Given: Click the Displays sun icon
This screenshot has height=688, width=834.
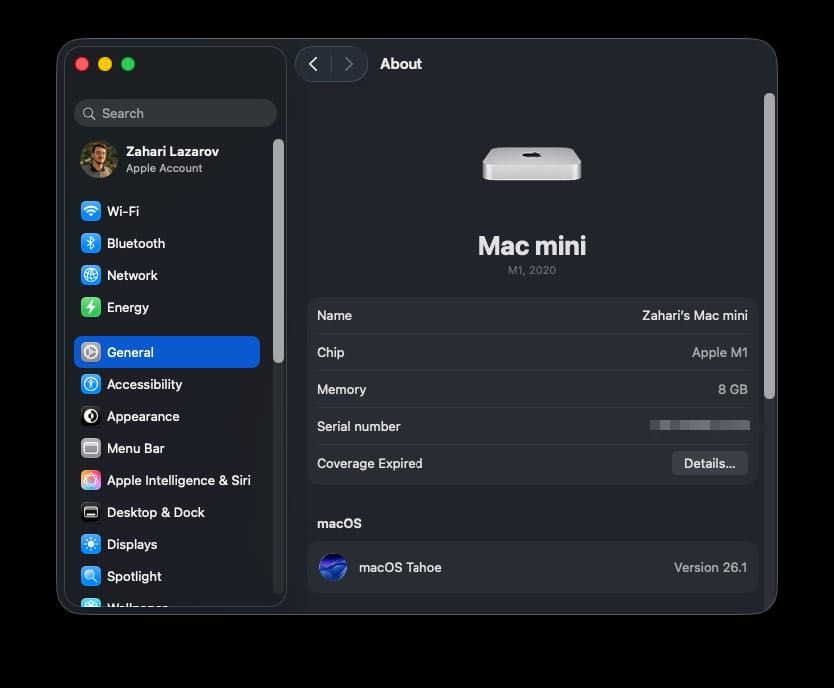Looking at the screenshot, I should (91, 544).
